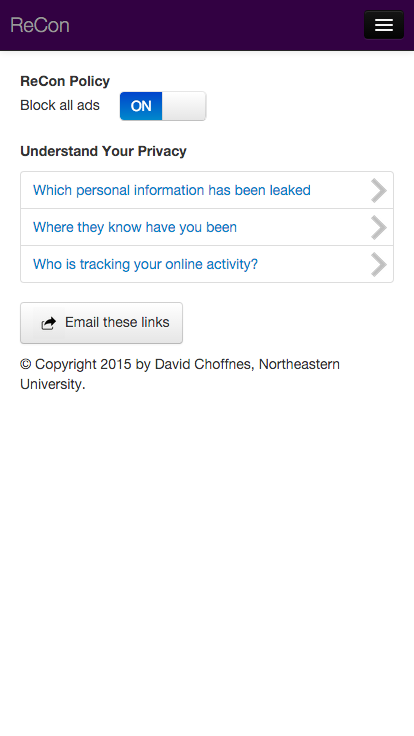This screenshot has width=414, height=736.
Task: Click the copyright David Choffnes text
Action: click(180, 374)
